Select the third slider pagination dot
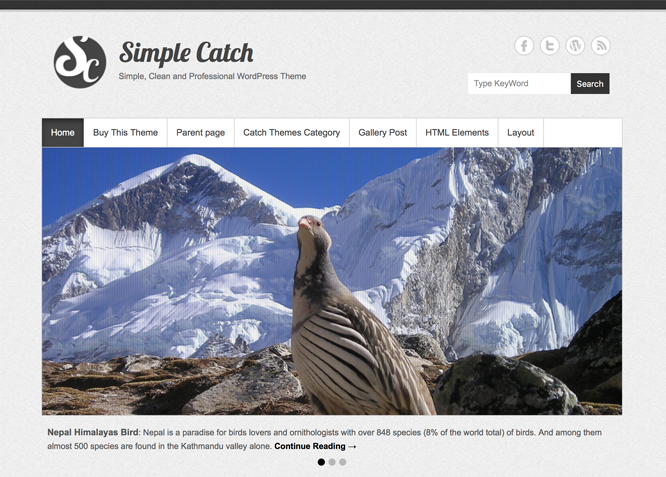The height and width of the screenshot is (477, 666). [x=343, y=462]
